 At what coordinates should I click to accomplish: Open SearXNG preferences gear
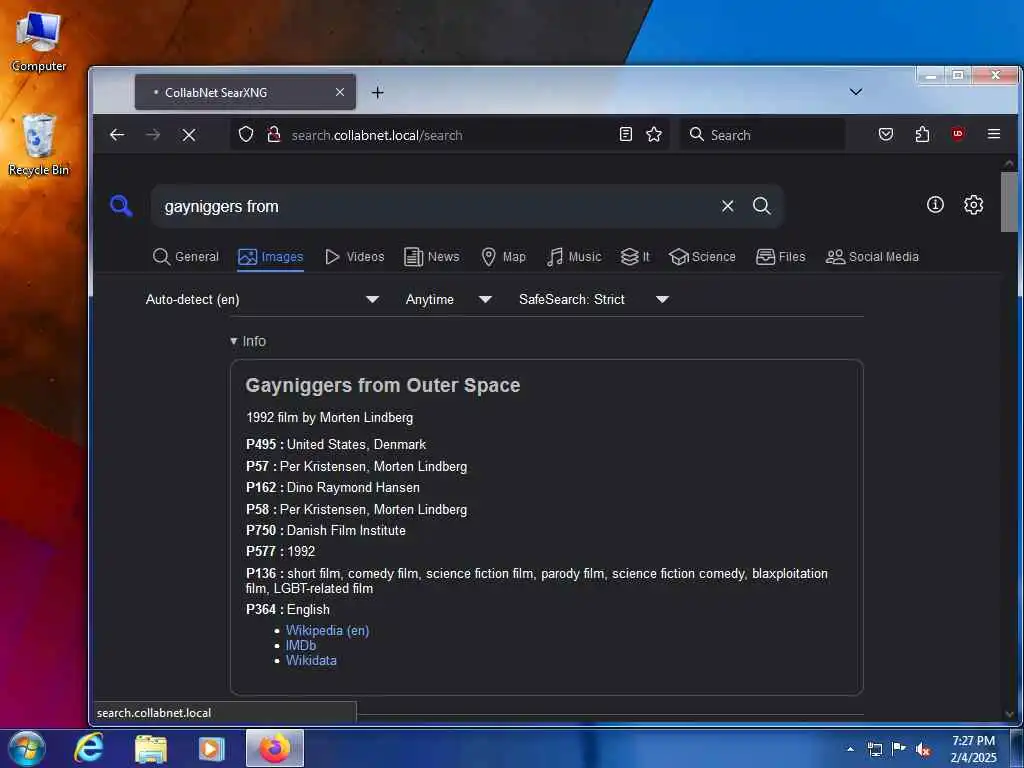coord(973,204)
